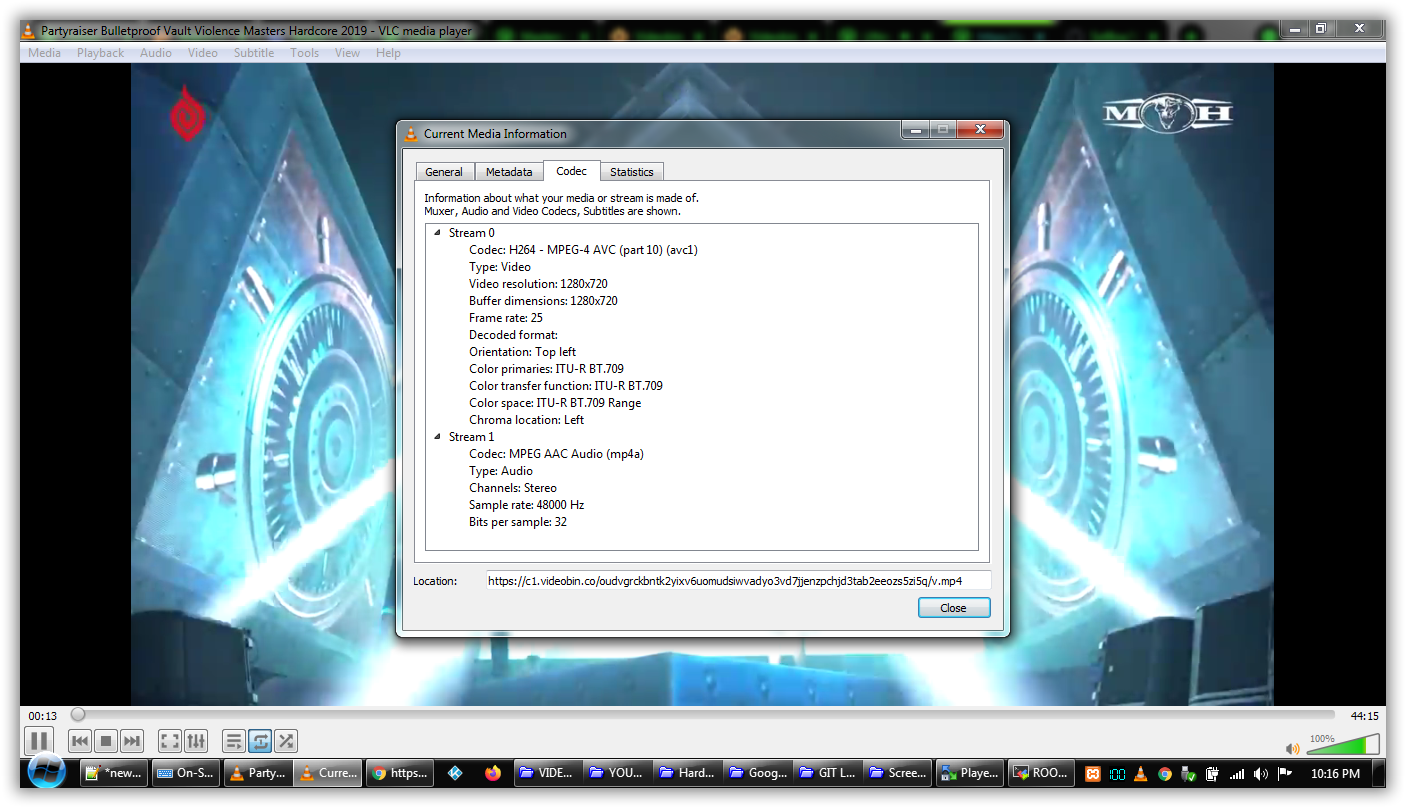Image resolution: width=1406 pixels, height=808 pixels.
Task: Select the Chroma location: Left row
Action: (527, 420)
